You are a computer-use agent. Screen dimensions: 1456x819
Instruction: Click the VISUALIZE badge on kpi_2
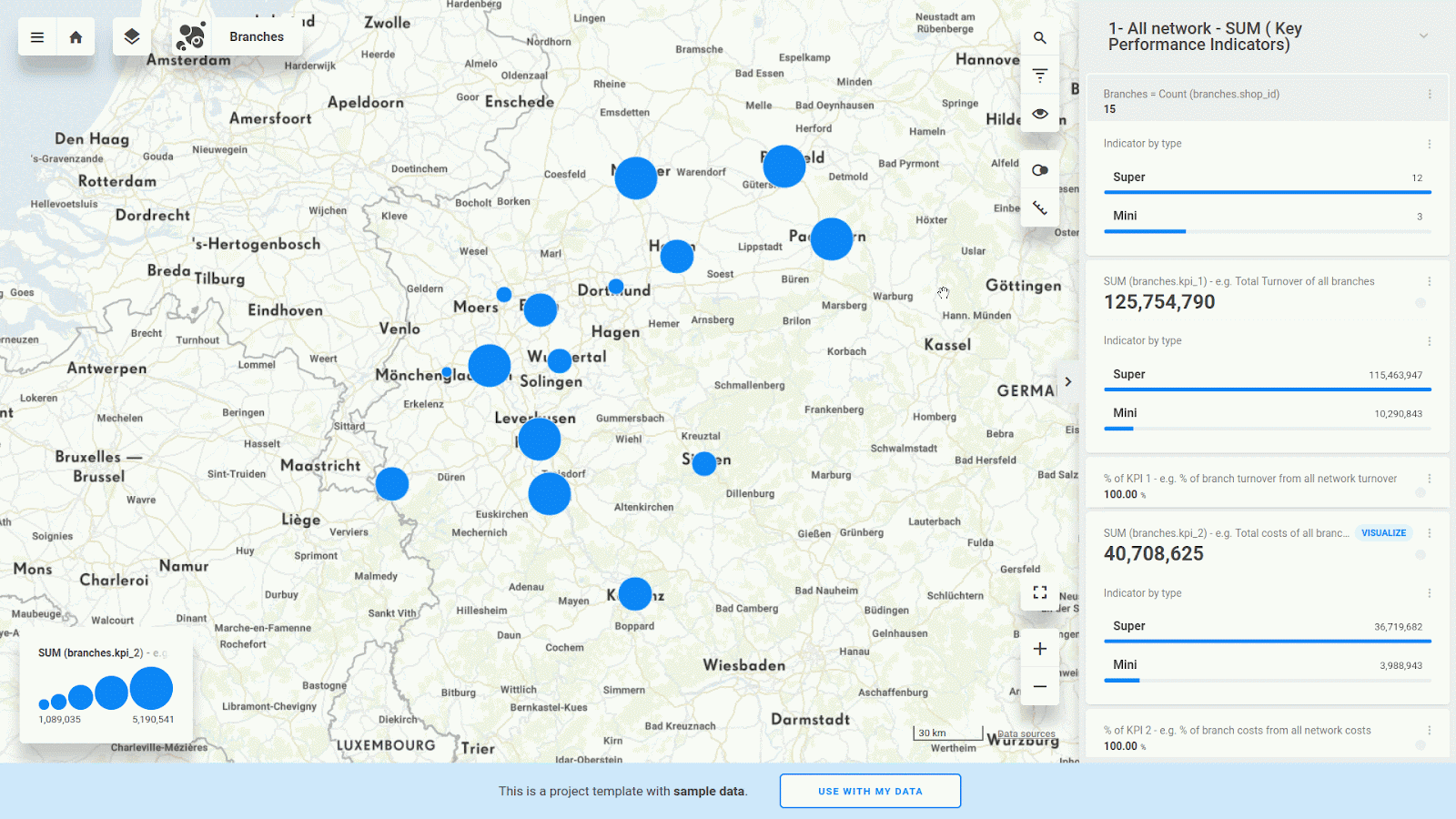[1383, 533]
